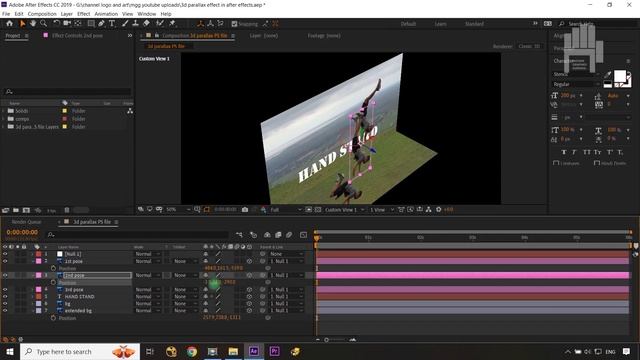The image size is (640, 360).
Task: Select the Brush tool
Action: (125, 24)
